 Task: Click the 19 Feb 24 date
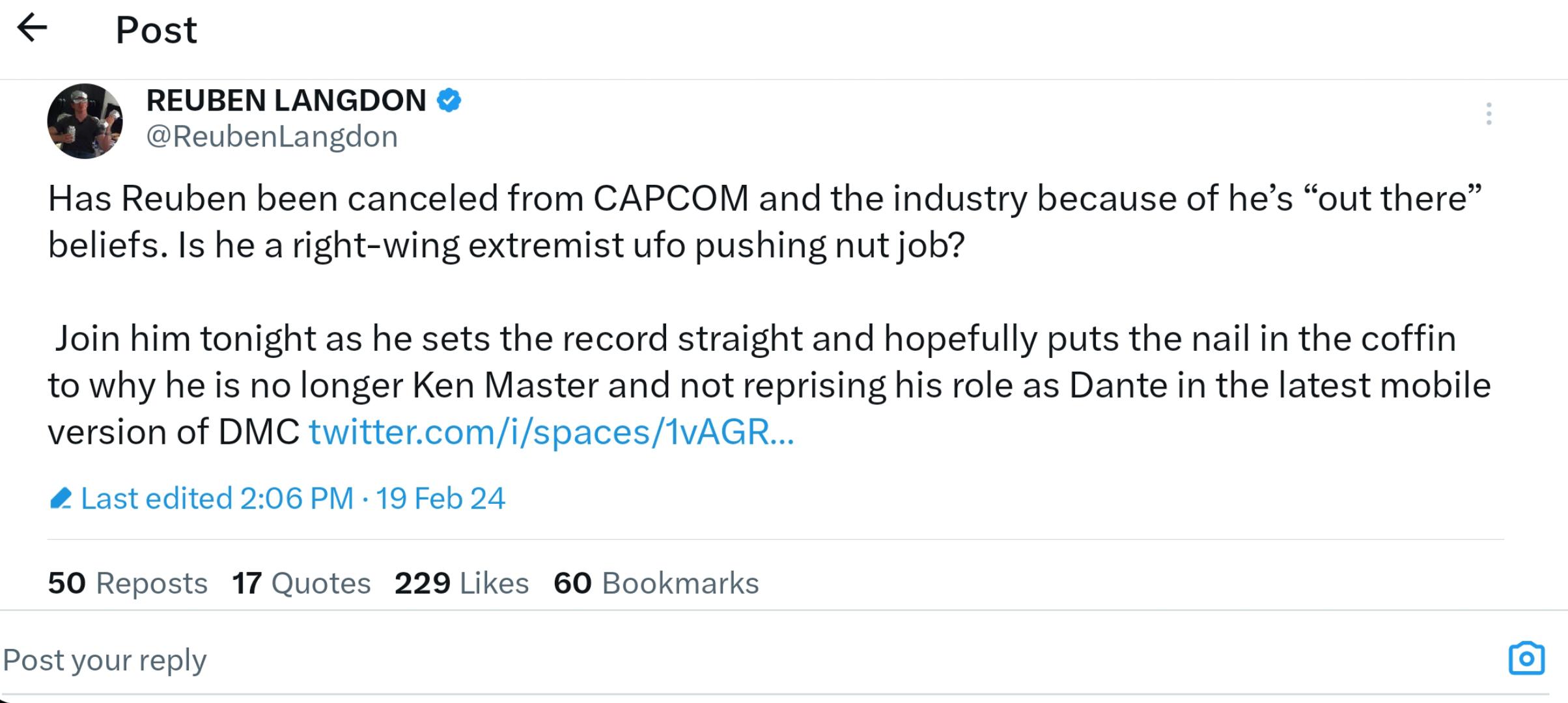(x=440, y=499)
